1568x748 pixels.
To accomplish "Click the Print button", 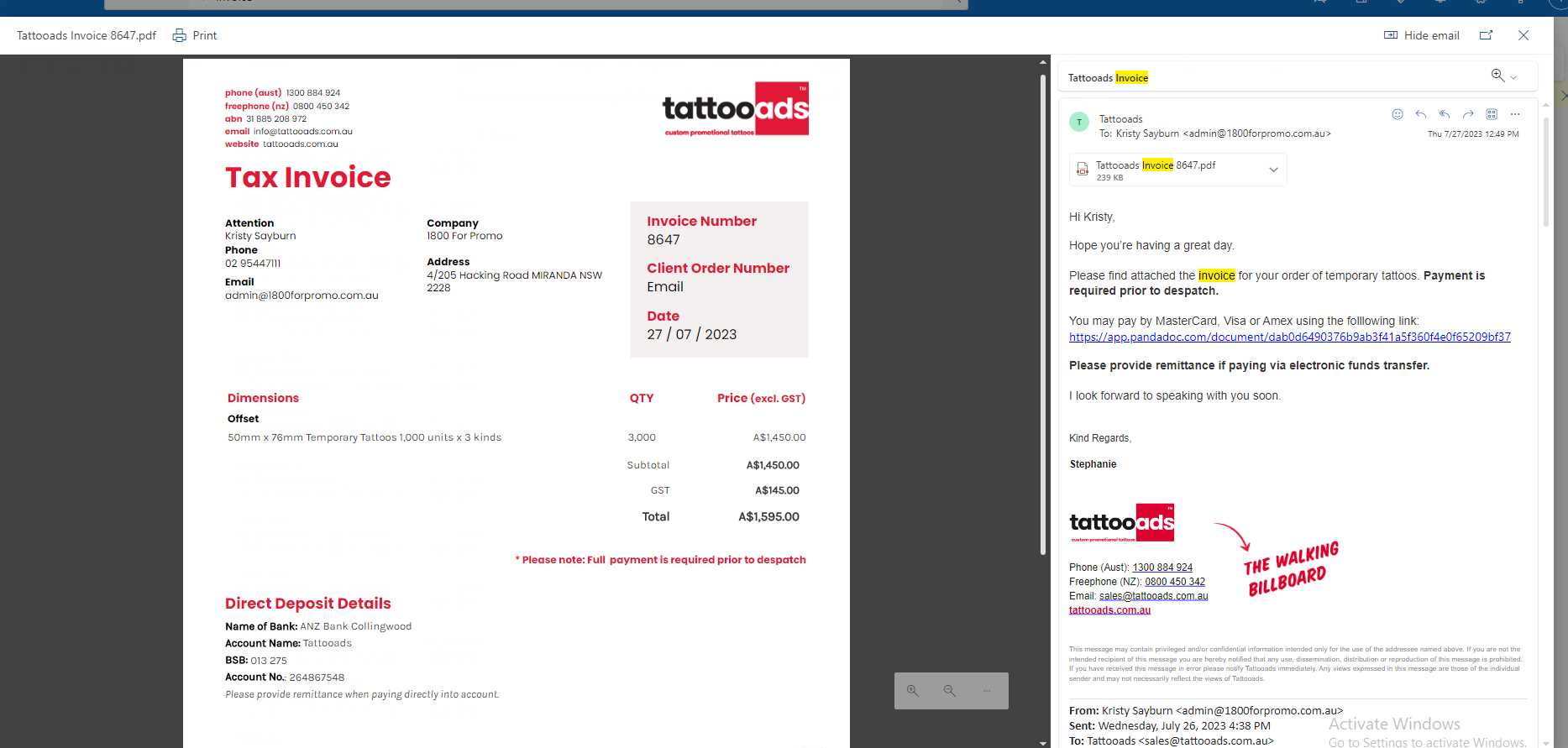I will tap(195, 35).
